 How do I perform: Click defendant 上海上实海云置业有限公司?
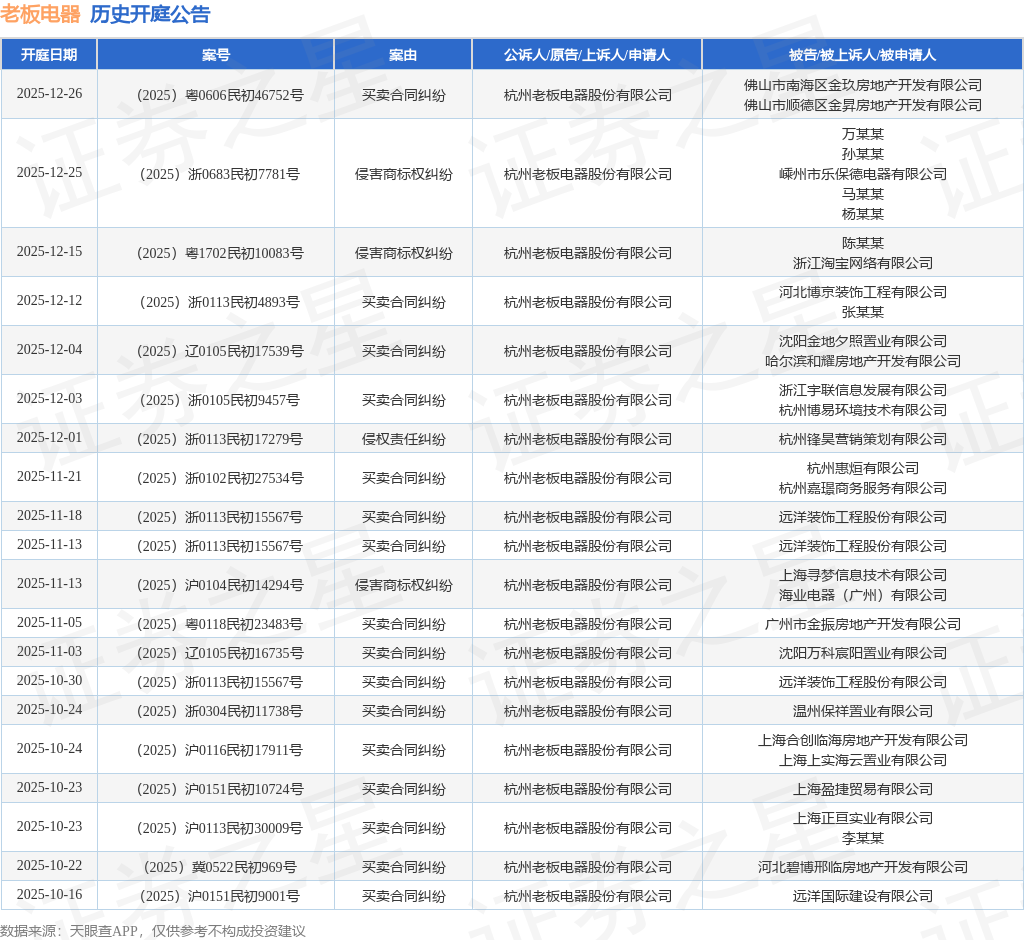coord(863,760)
